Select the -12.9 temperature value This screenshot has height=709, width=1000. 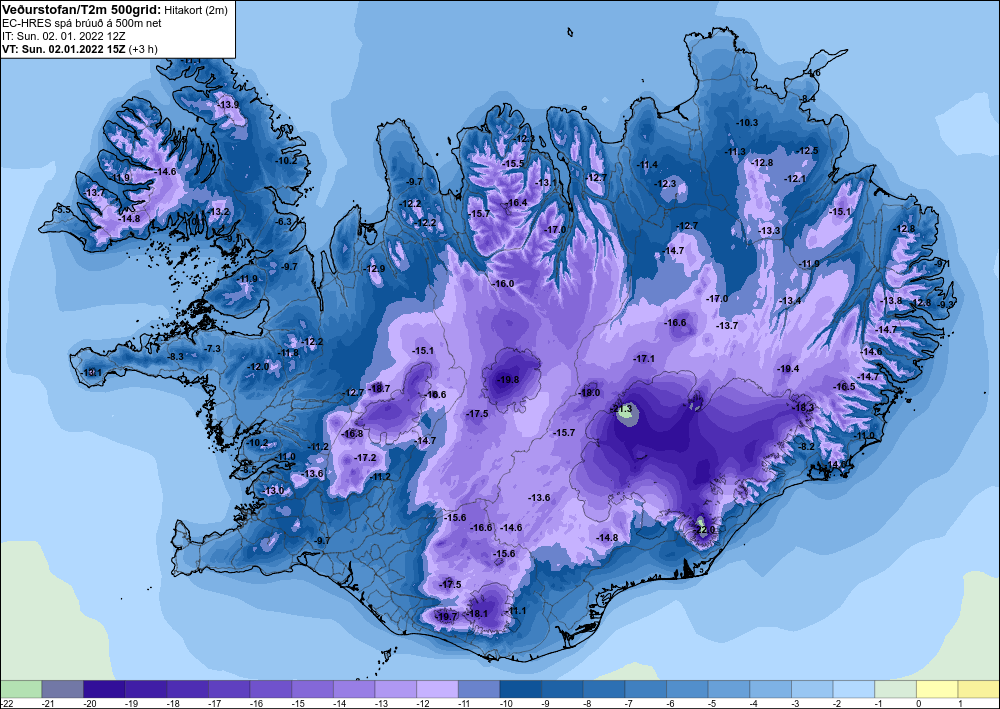tap(374, 269)
